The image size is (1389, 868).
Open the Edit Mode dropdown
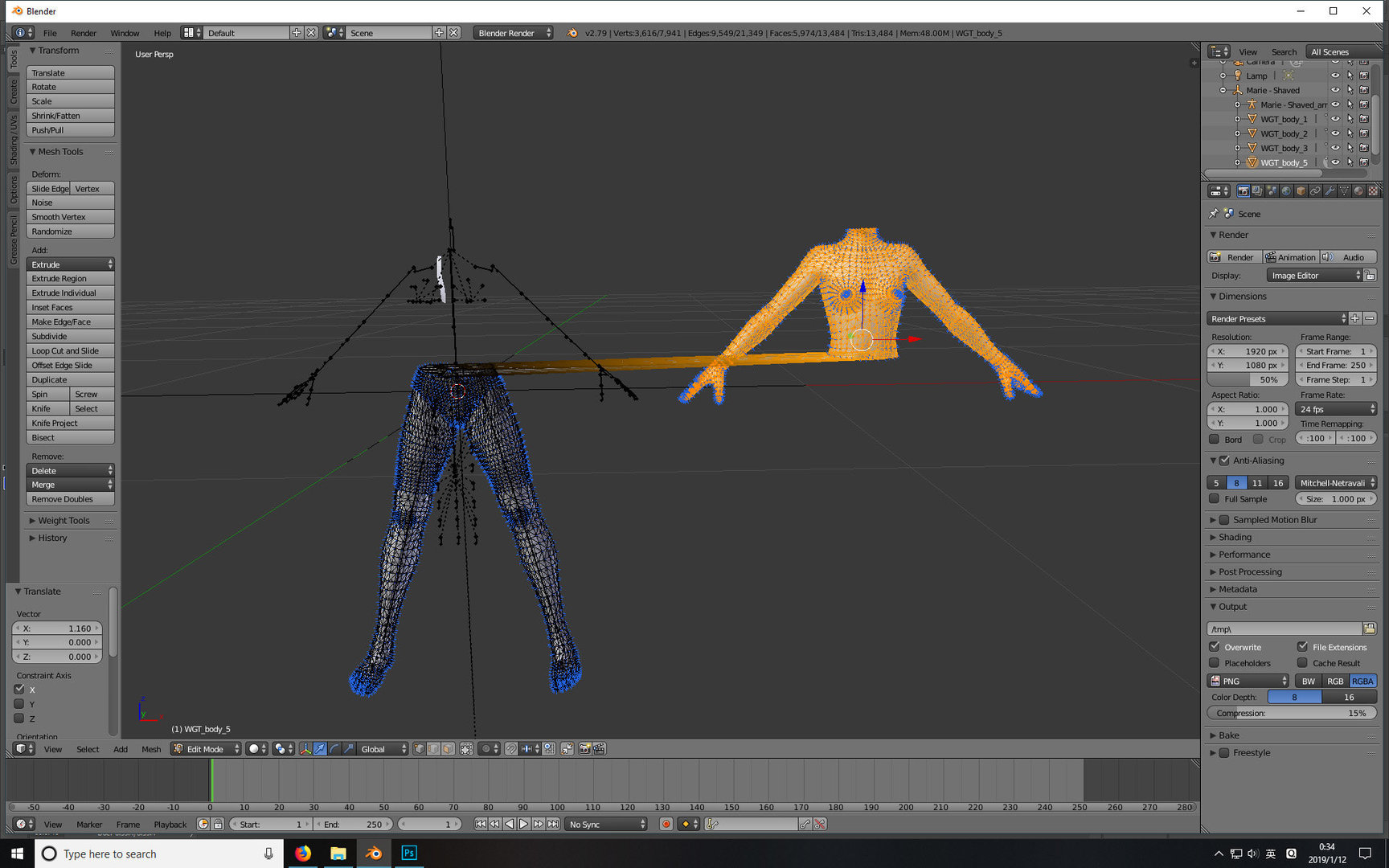tap(206, 749)
